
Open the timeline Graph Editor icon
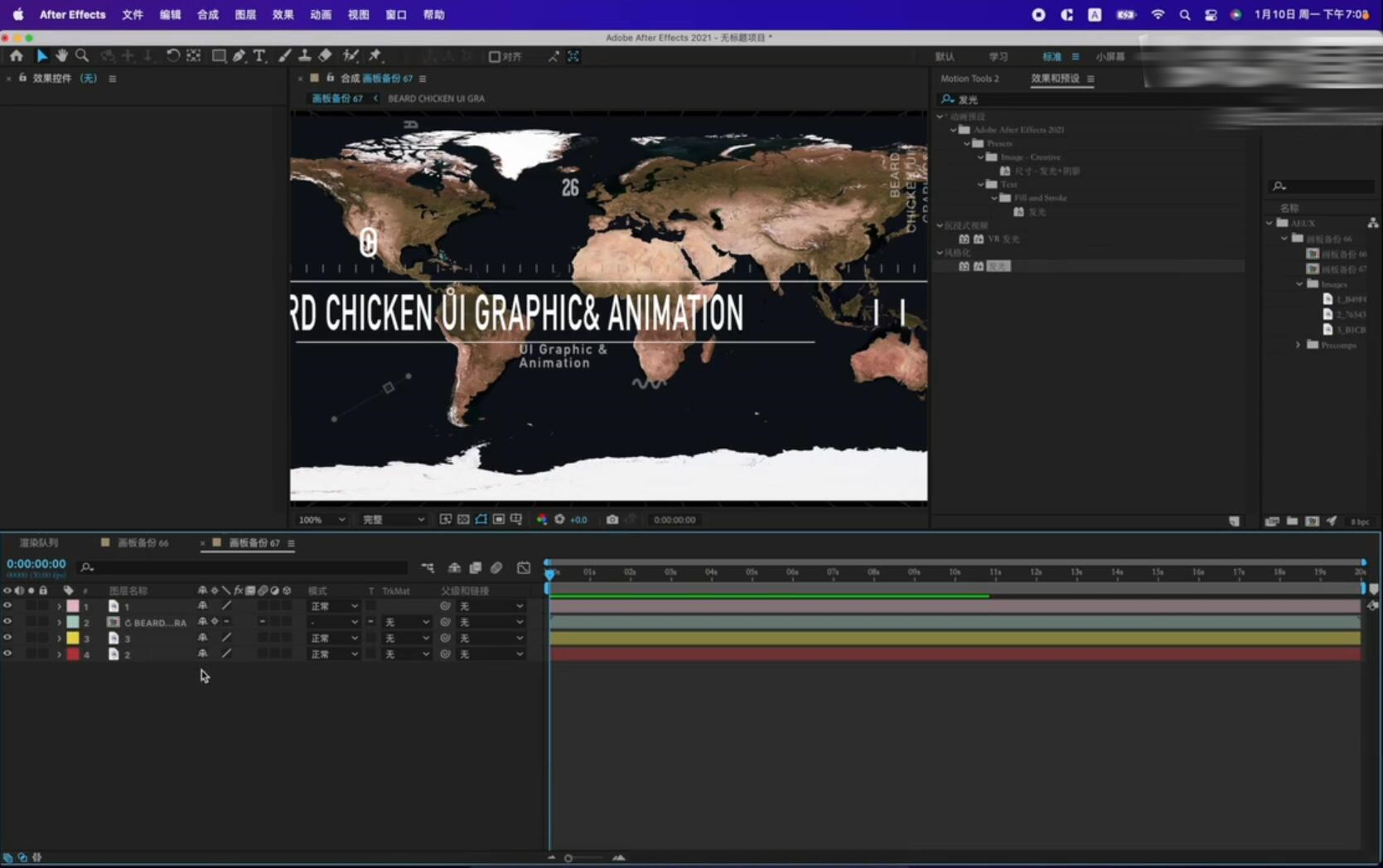524,567
